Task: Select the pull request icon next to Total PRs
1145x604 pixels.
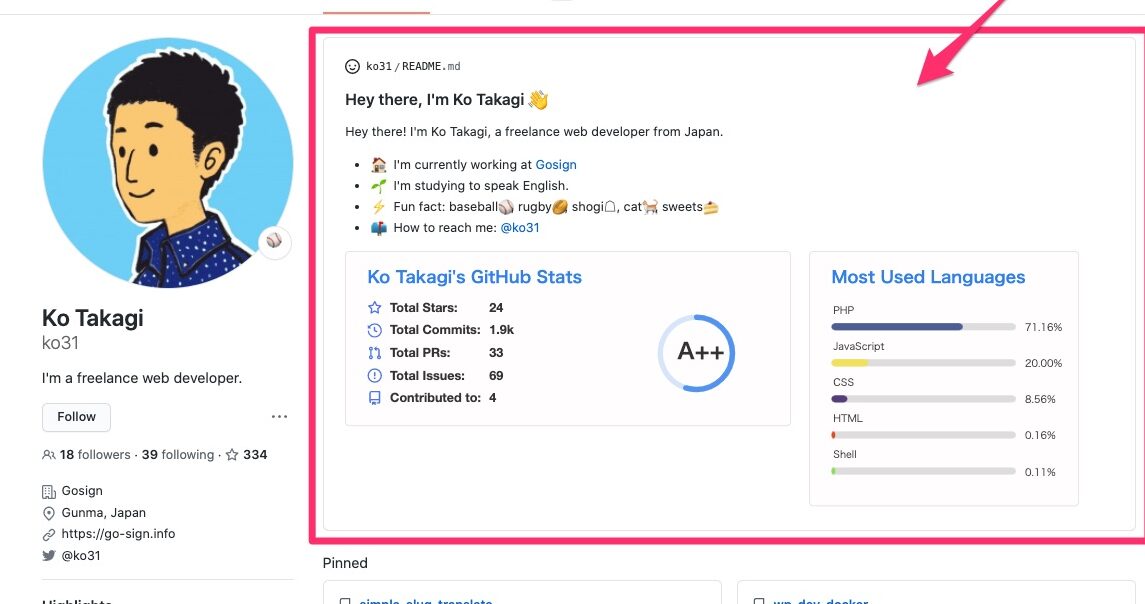Action: (x=374, y=352)
